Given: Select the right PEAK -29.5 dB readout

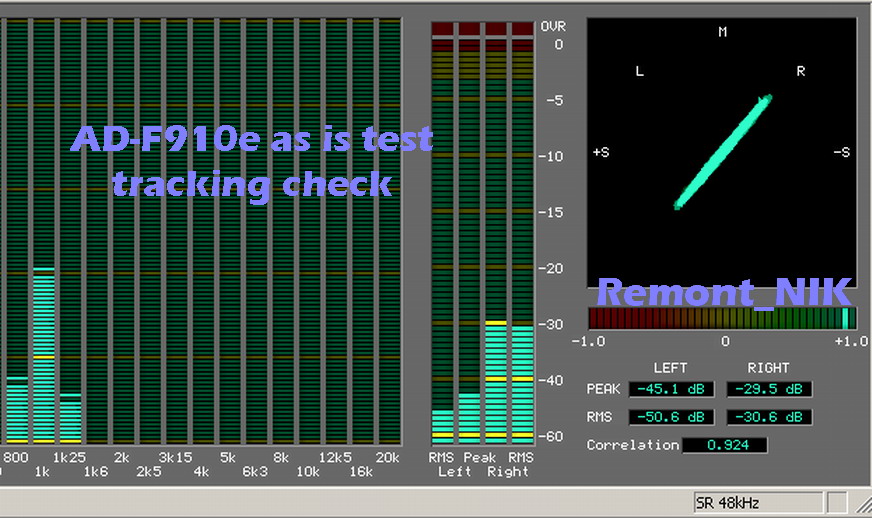Looking at the screenshot, I should pyautogui.click(x=769, y=389).
